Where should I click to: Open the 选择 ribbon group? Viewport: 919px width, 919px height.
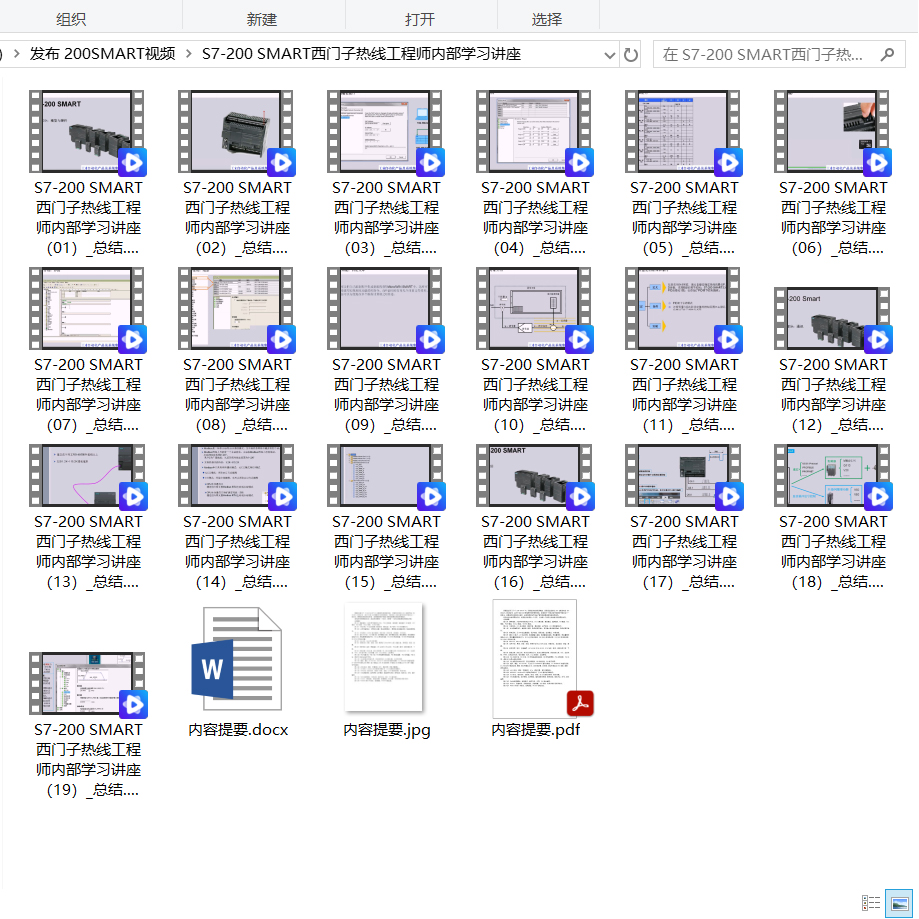[547, 19]
